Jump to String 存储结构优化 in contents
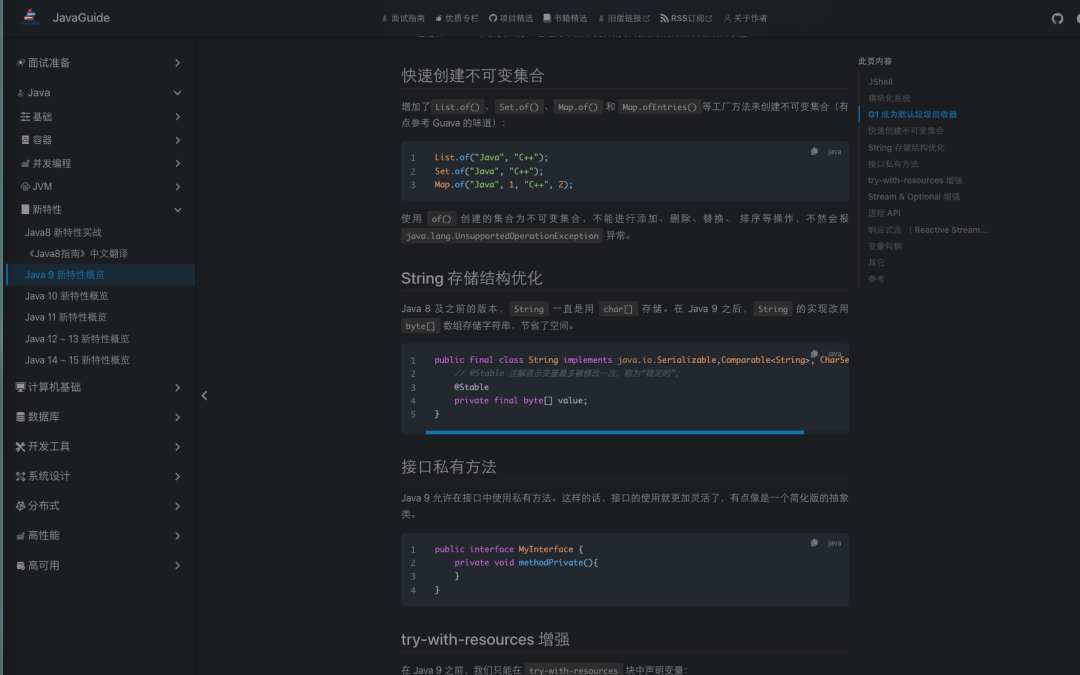 906,147
